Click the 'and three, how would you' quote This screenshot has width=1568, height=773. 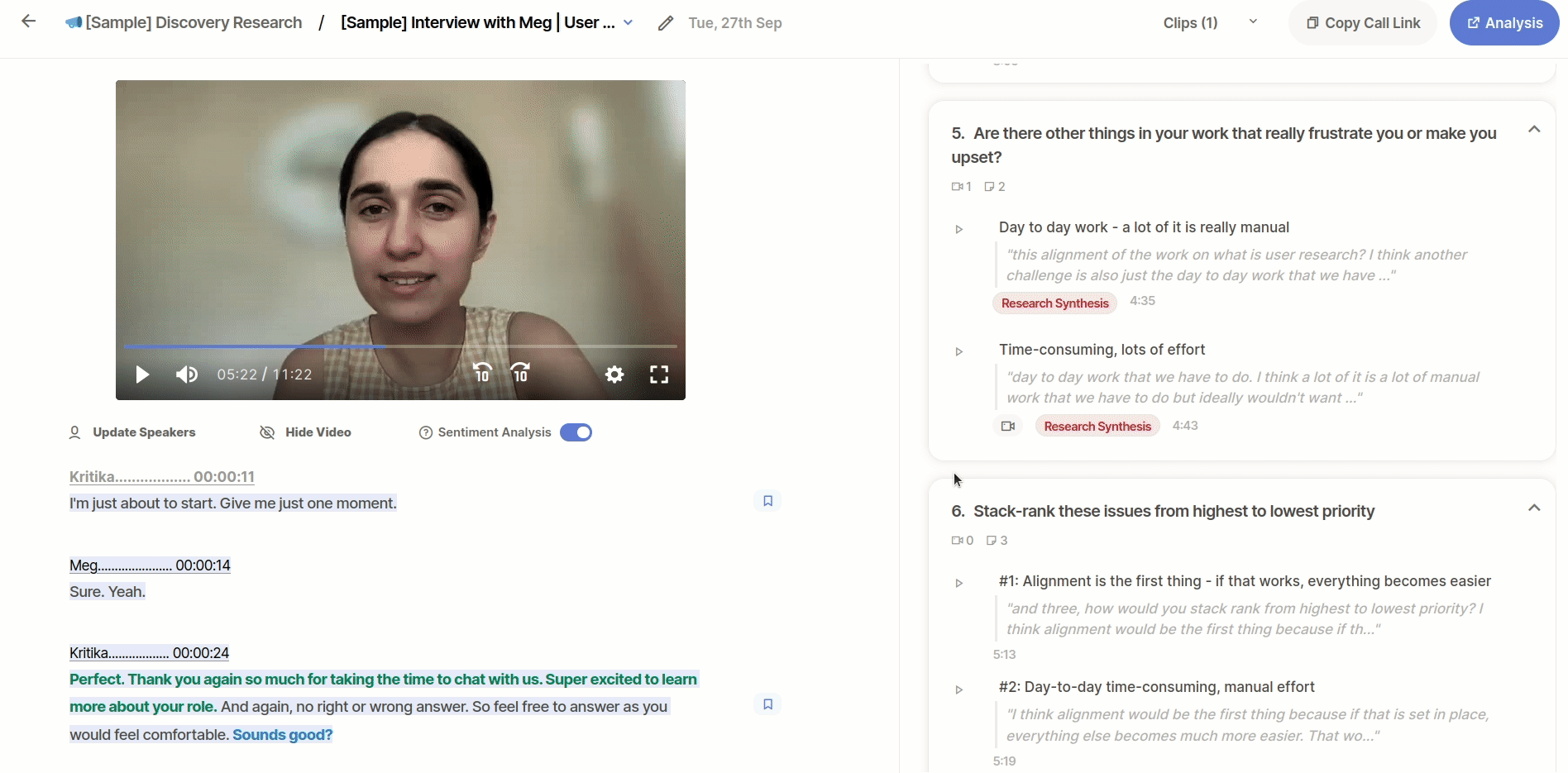point(1245,619)
